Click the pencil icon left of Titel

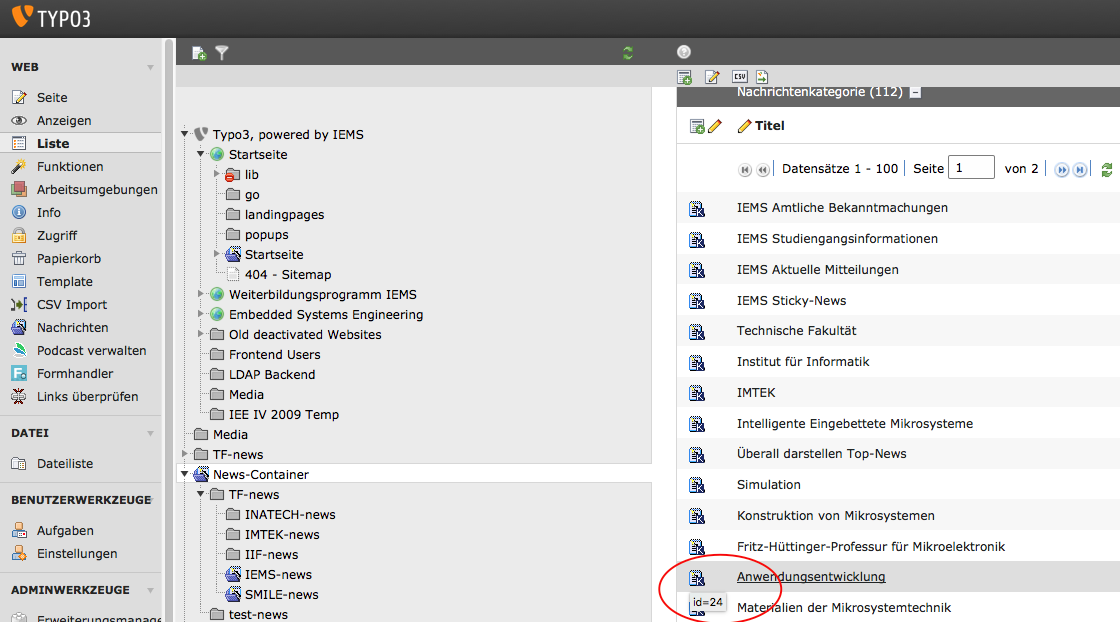[x=715, y=126]
